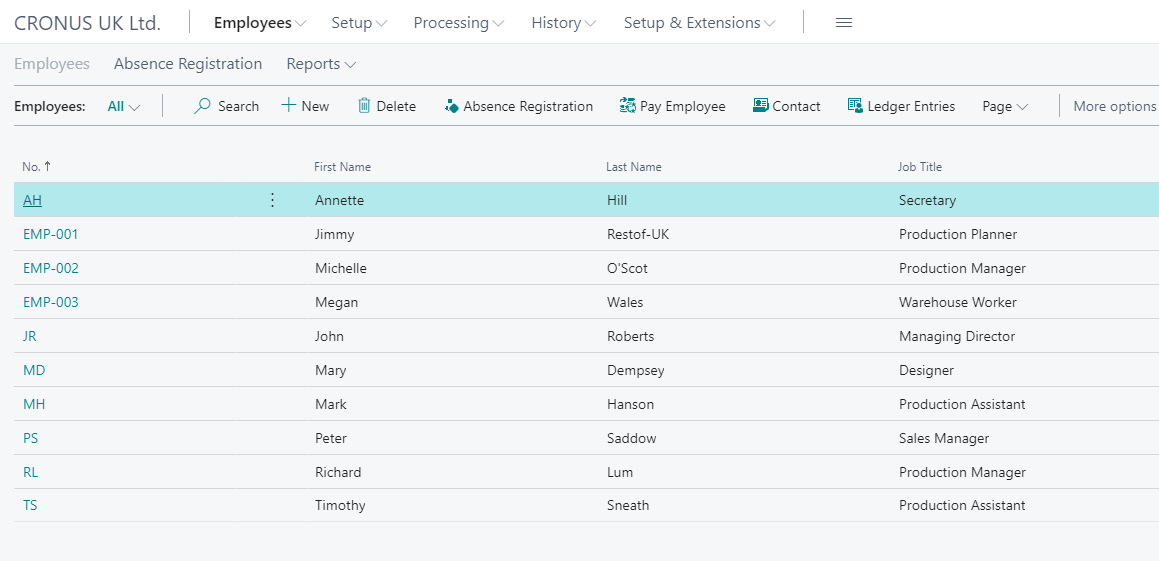Expand the Setup & Extensions menu

[x=699, y=23]
